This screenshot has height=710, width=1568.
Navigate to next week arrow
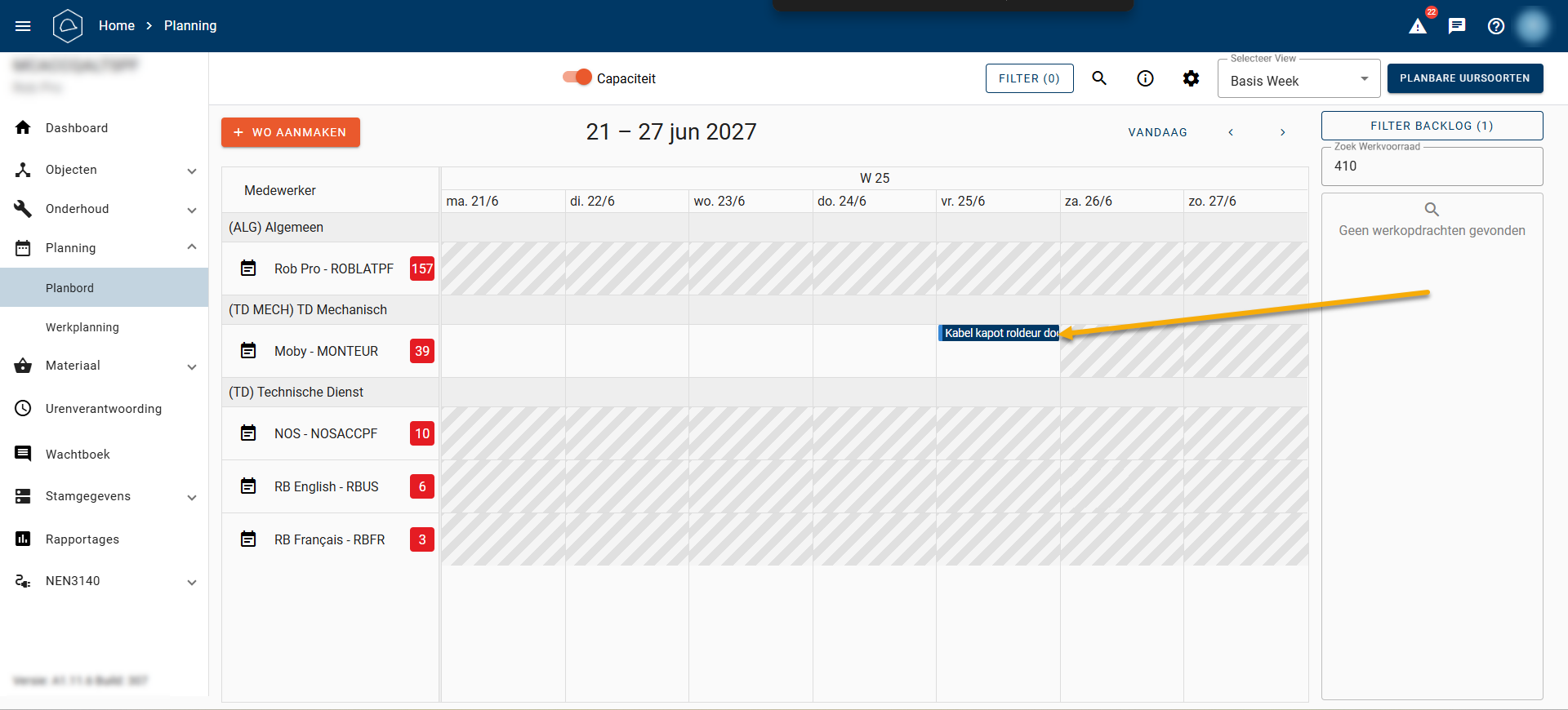click(1282, 132)
